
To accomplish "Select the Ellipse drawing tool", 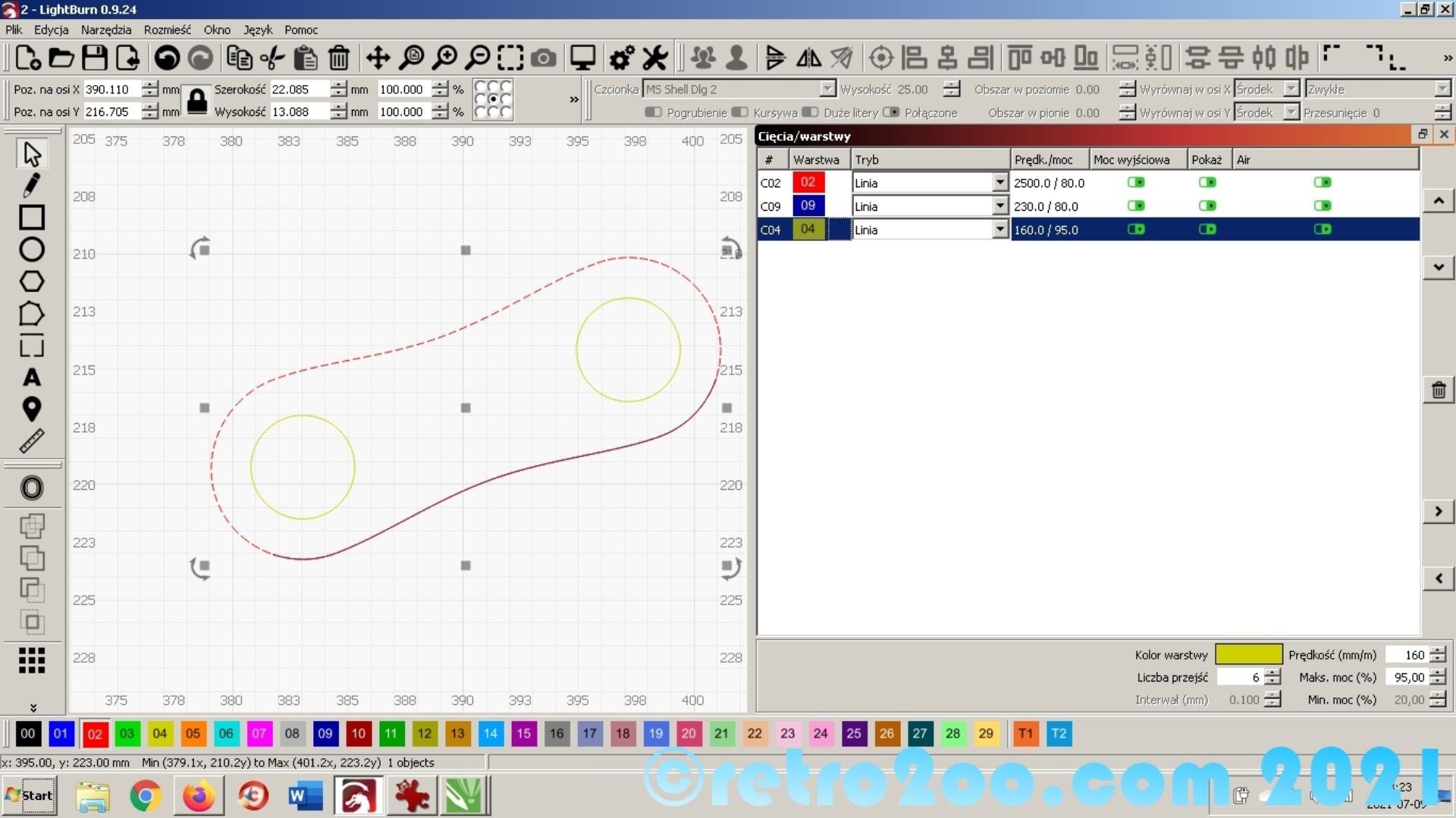I will point(31,249).
